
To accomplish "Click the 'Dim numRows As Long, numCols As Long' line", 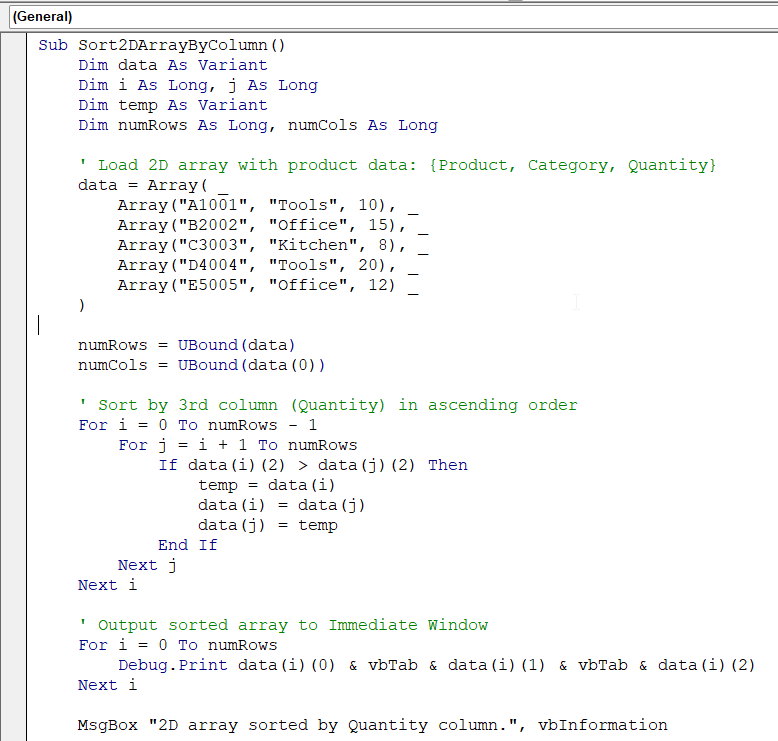I will [258, 125].
